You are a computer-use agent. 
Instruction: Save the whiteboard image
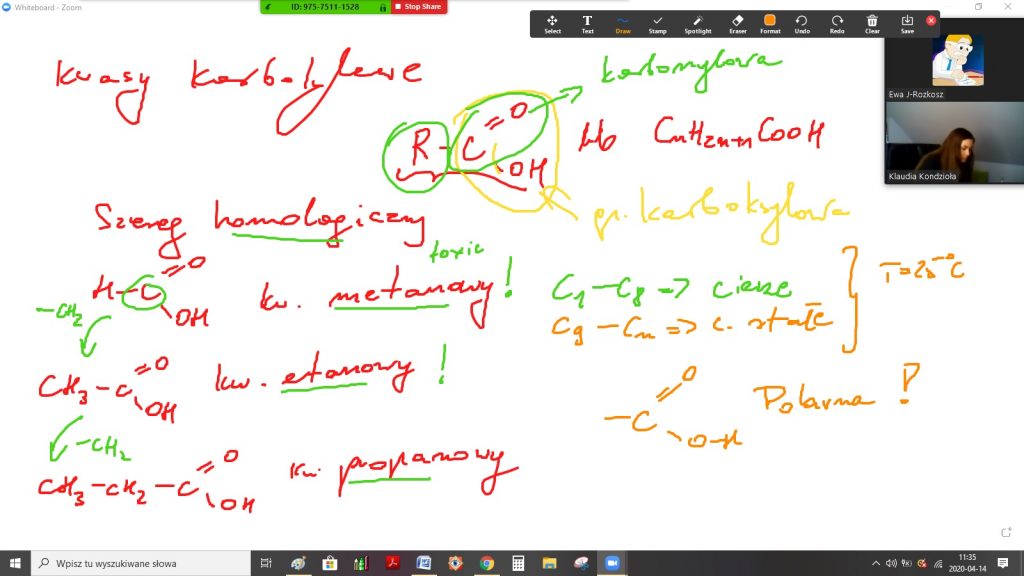pos(907,24)
